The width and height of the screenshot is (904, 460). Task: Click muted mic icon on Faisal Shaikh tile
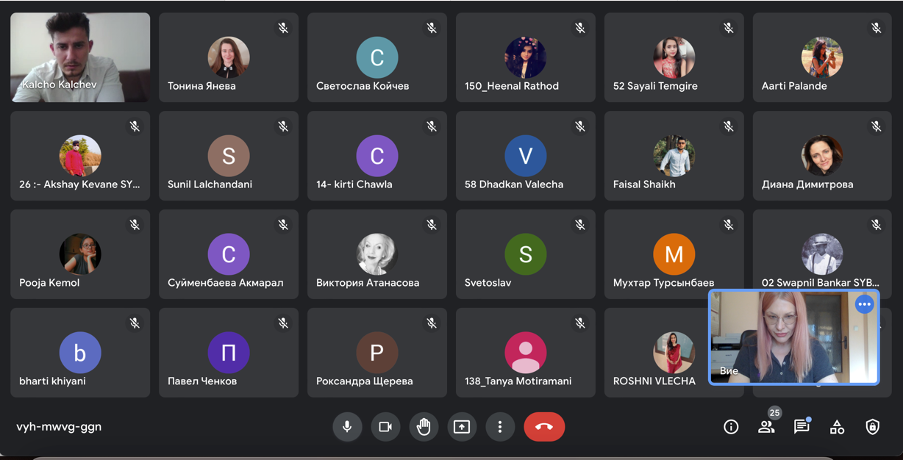(x=729, y=126)
